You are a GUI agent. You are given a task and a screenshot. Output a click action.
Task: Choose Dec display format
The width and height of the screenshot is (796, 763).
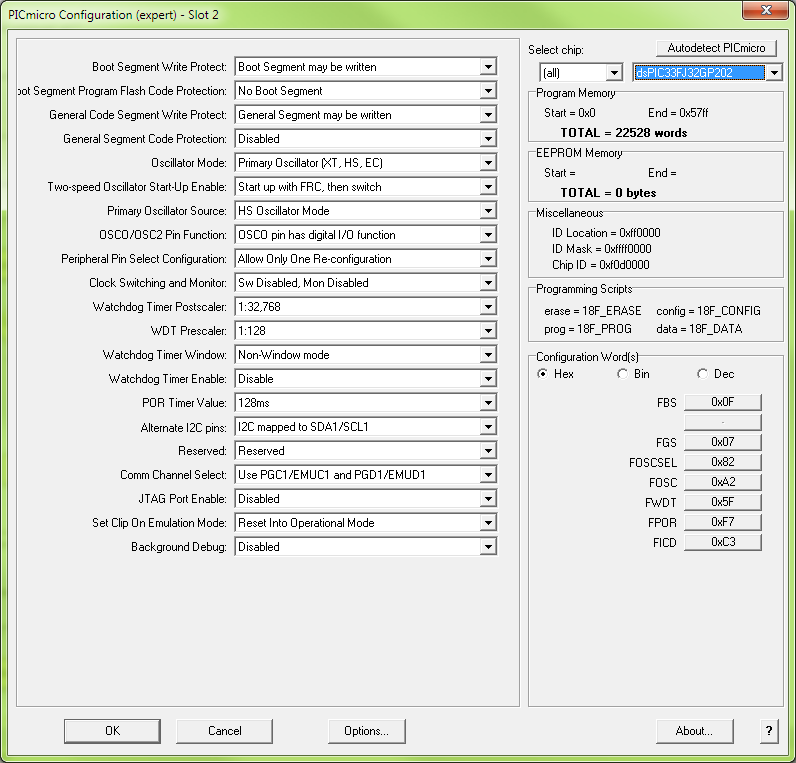(703, 374)
